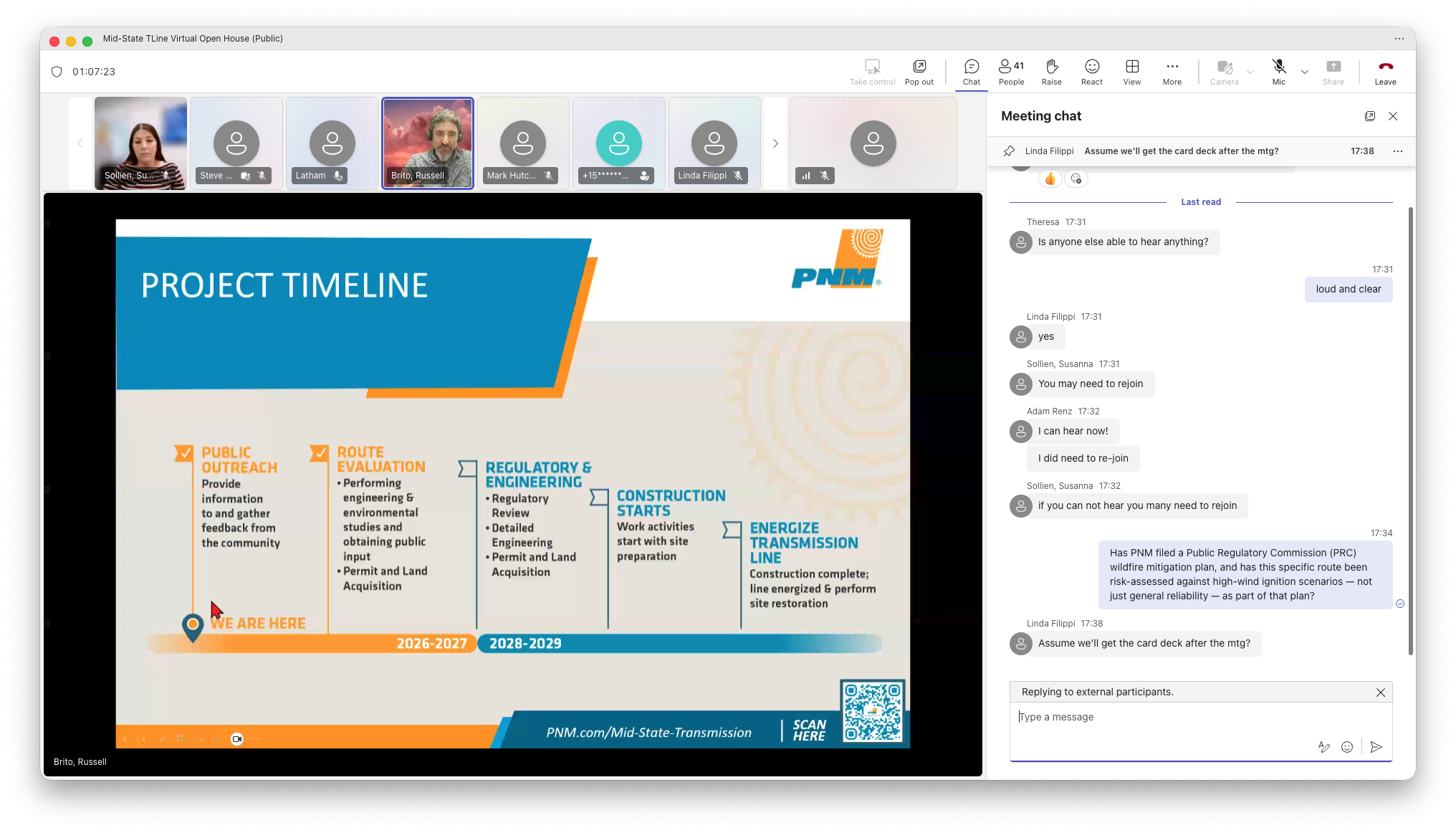Open the Chat panel button in toolbar

coord(971,72)
